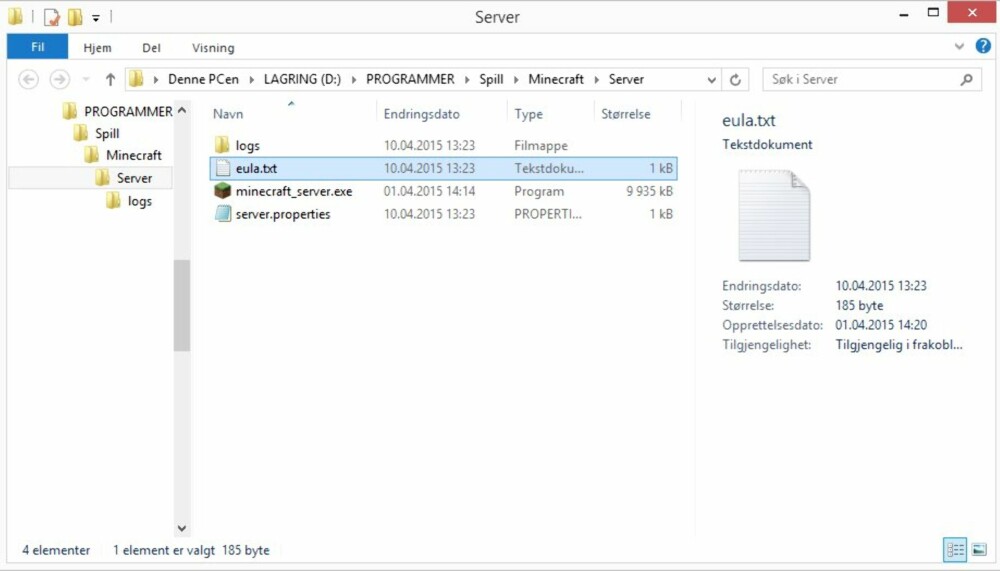
Task: Expand arrow after Denne PCen in breadcrumb
Action: 251,80
